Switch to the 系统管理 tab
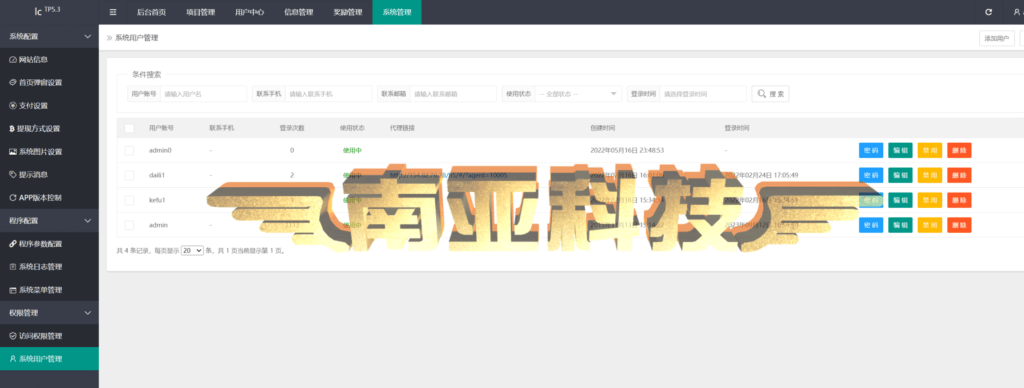 [397, 12]
